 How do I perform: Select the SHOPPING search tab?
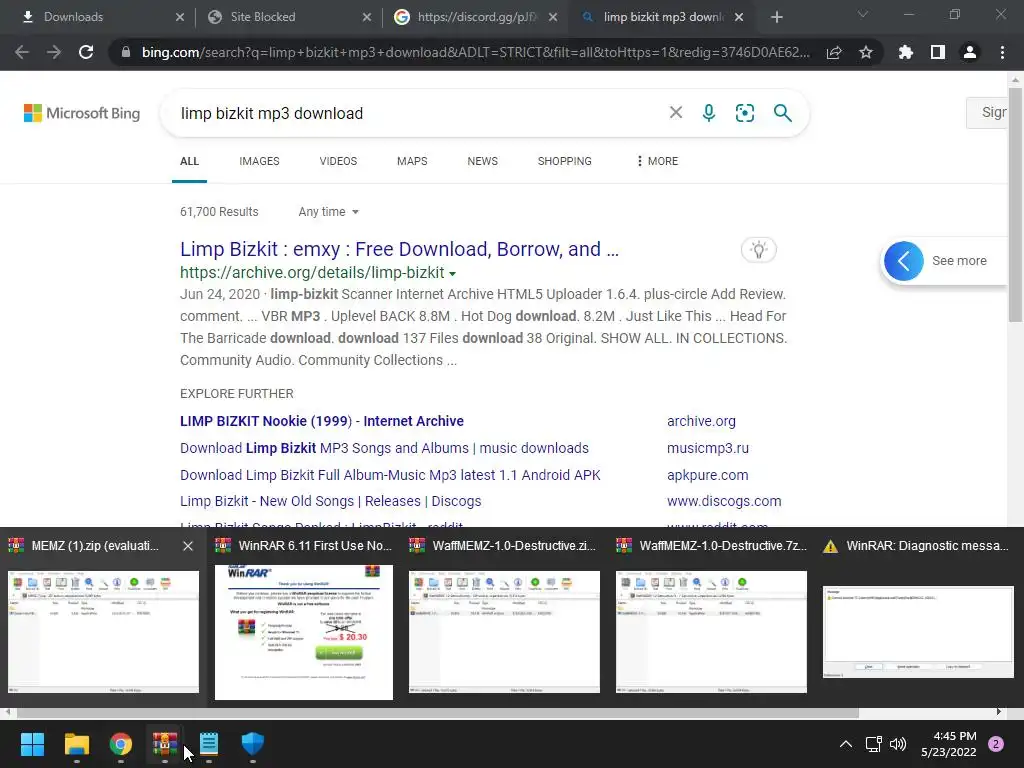565,161
